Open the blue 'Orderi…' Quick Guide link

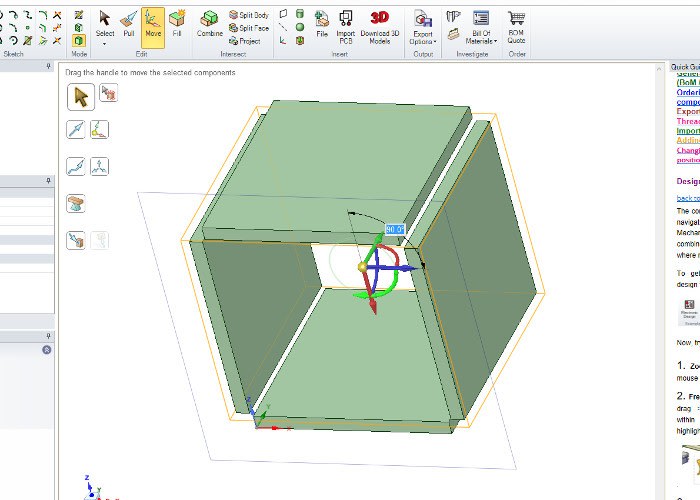click(688, 92)
